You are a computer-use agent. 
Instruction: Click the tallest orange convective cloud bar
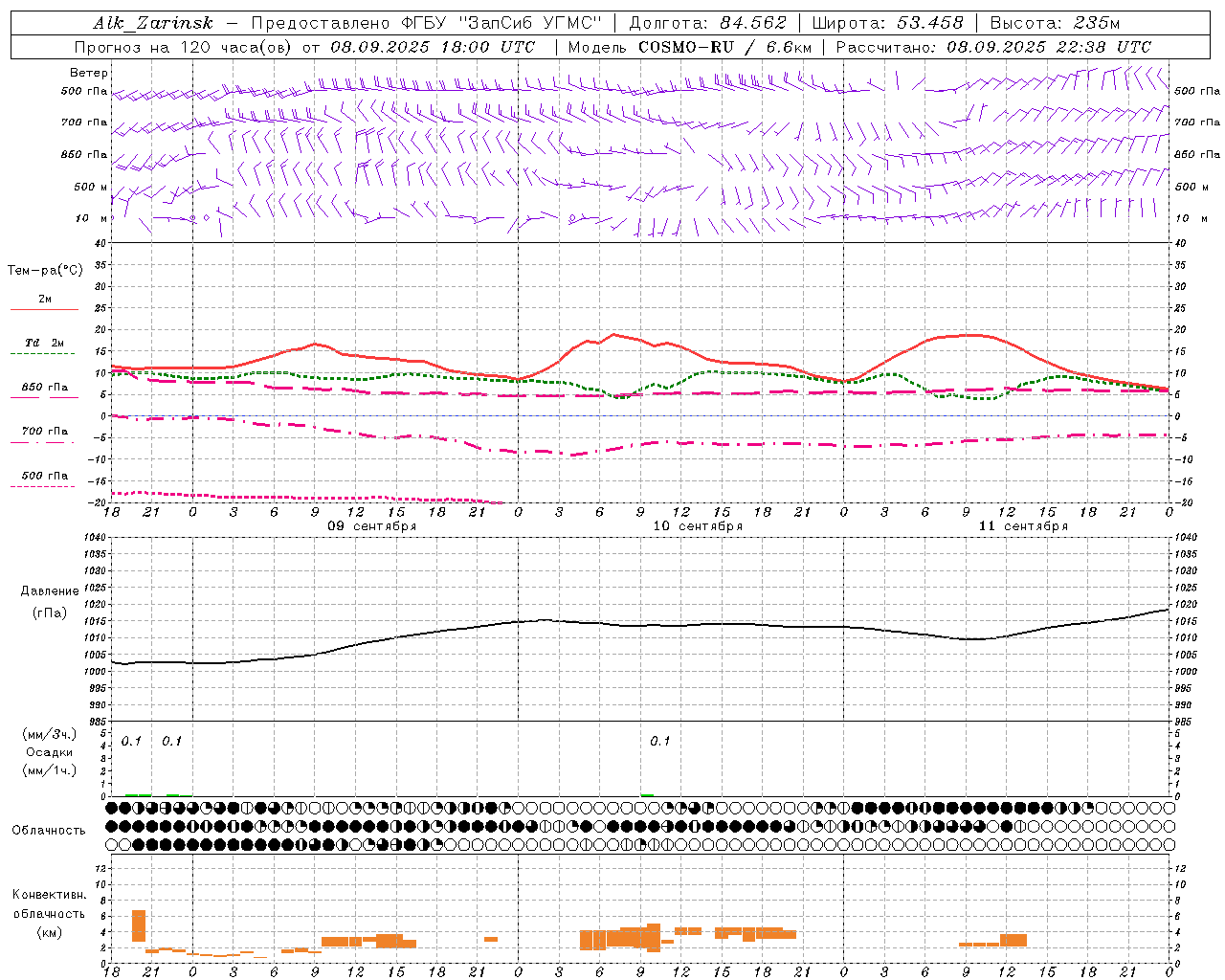click(x=139, y=925)
